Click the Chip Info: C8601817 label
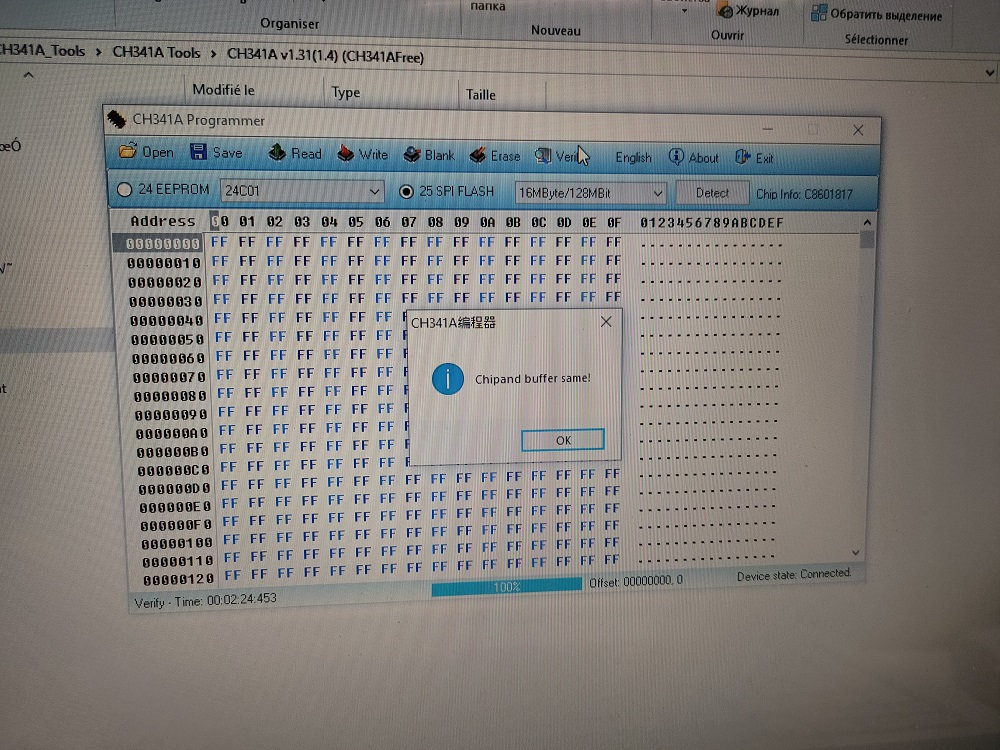This screenshot has height=750, width=1000. 804,194
